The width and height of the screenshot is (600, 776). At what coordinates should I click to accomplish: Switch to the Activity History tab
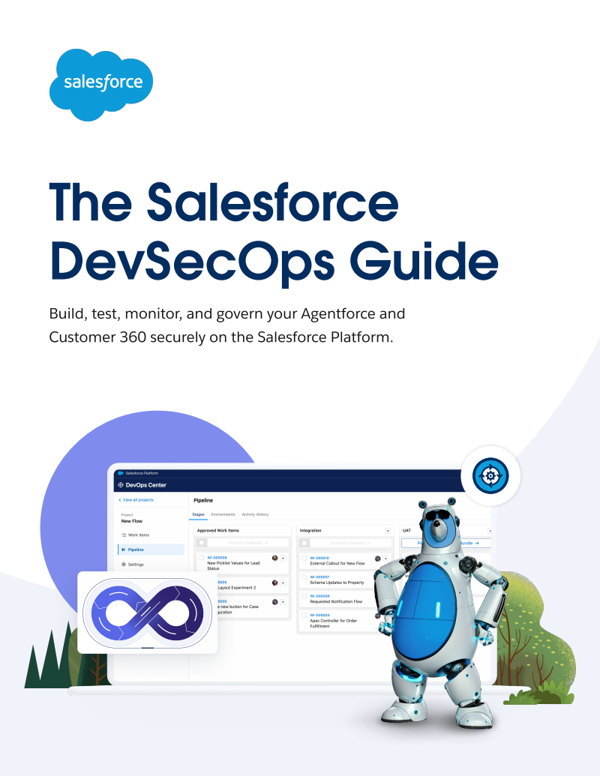(255, 514)
